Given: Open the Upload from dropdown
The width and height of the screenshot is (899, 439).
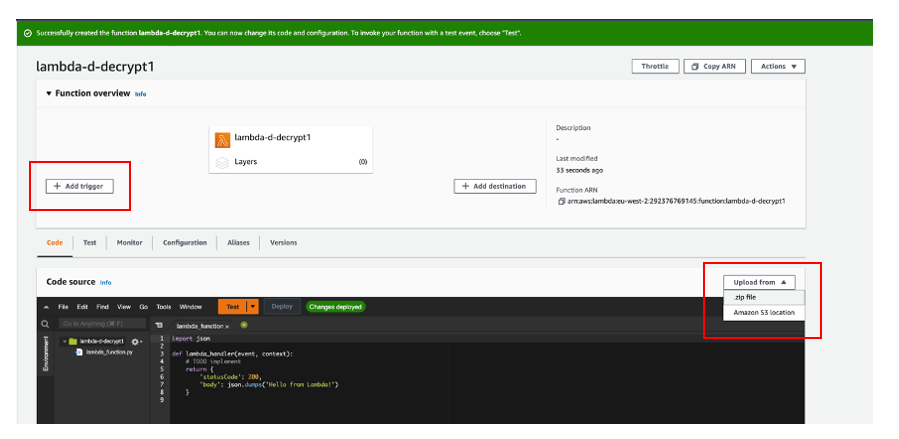Looking at the screenshot, I should point(759,283).
